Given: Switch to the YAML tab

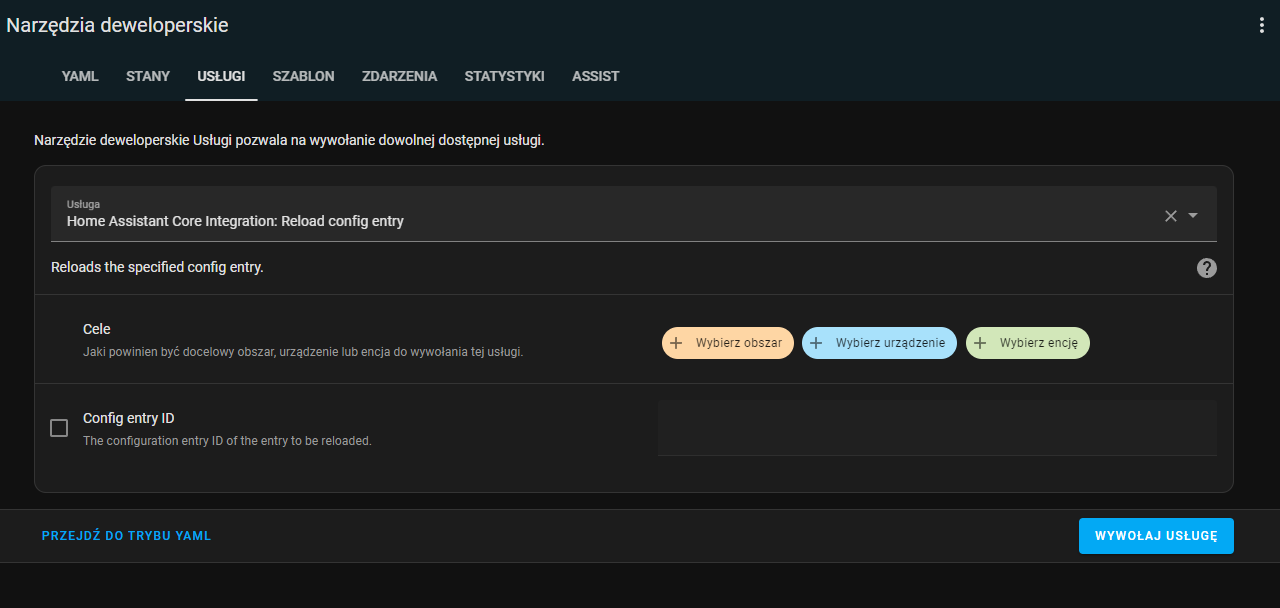Looking at the screenshot, I should click(x=80, y=76).
